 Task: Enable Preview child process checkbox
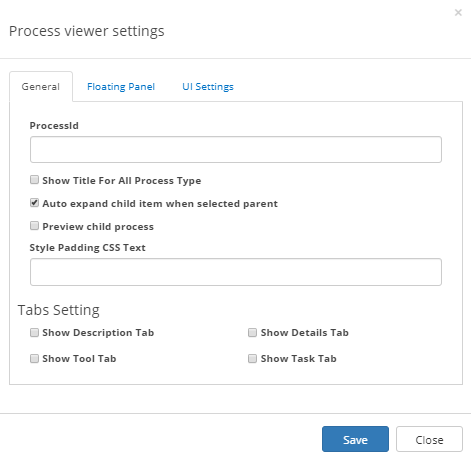point(34,226)
